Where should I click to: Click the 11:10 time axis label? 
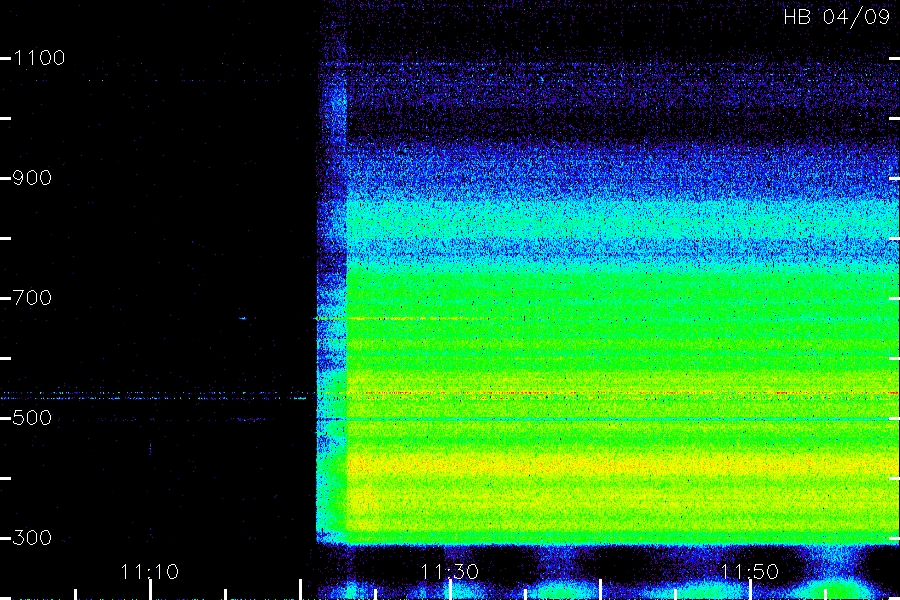tap(149, 572)
